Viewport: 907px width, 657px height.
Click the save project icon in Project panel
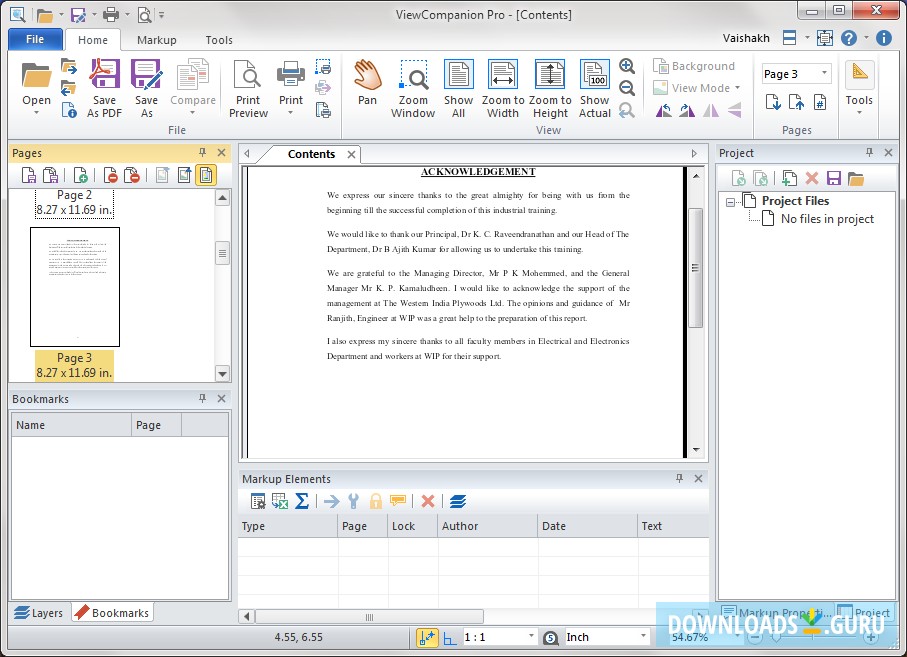[x=834, y=178]
